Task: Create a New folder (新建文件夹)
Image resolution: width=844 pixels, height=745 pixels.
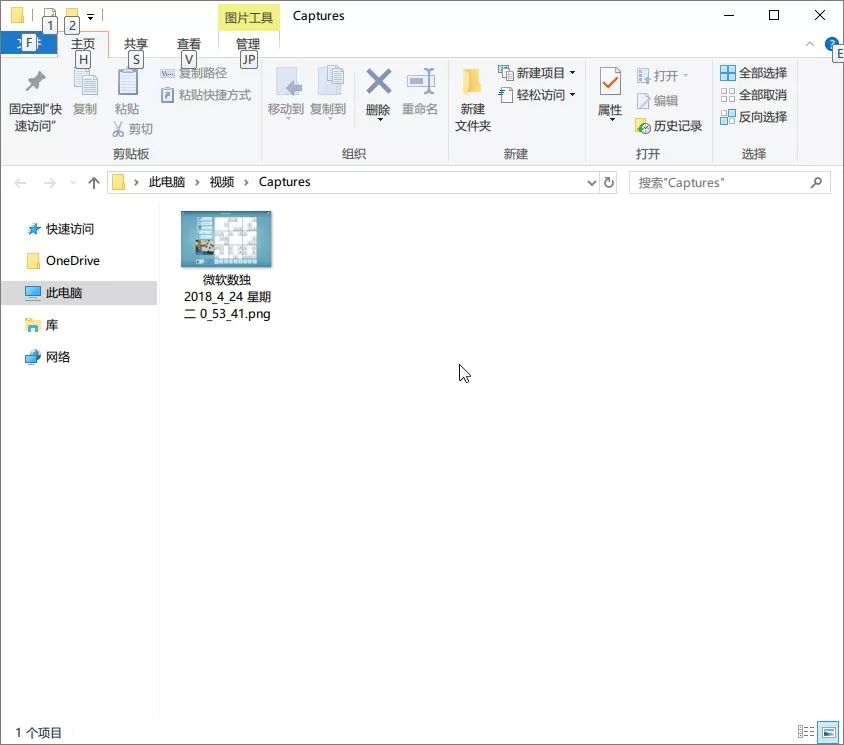Action: pos(473,100)
